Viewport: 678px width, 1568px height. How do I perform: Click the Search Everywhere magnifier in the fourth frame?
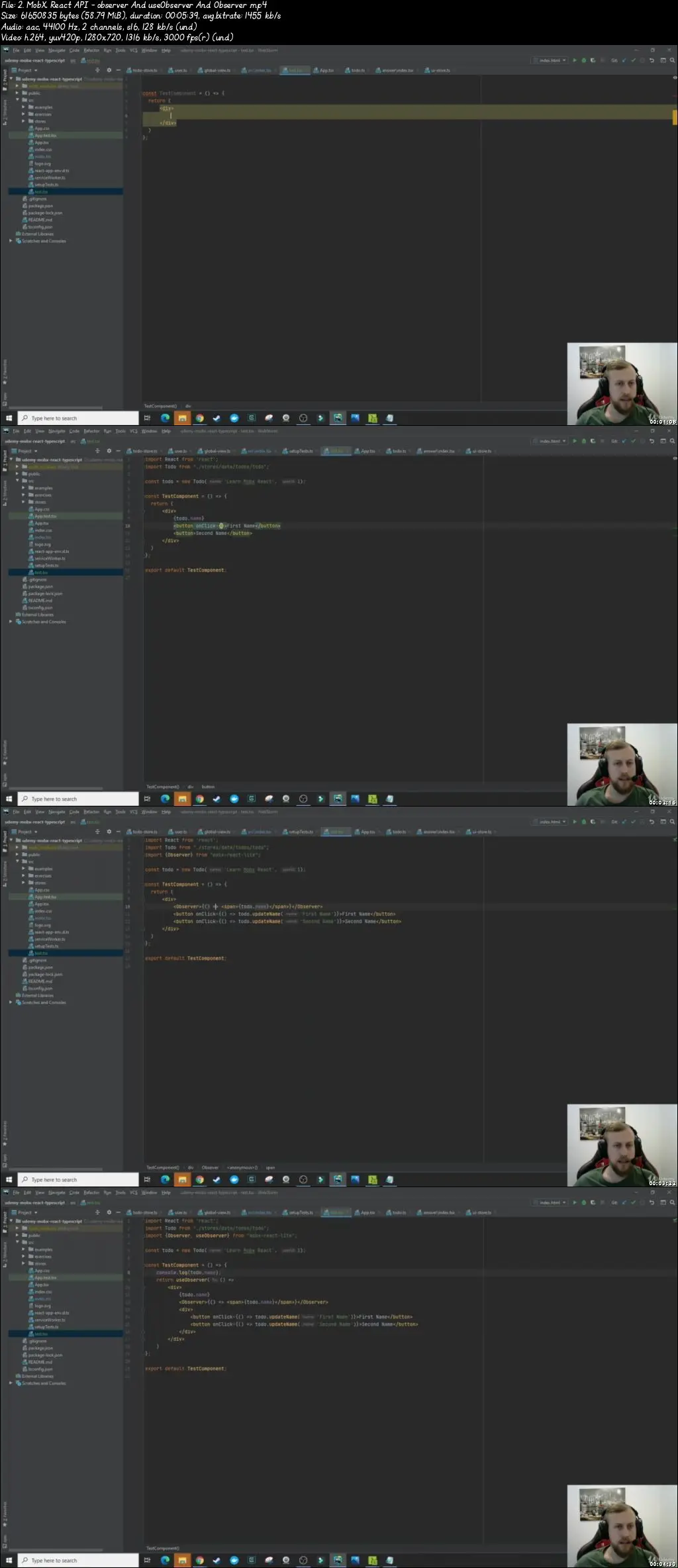[x=672, y=1202]
